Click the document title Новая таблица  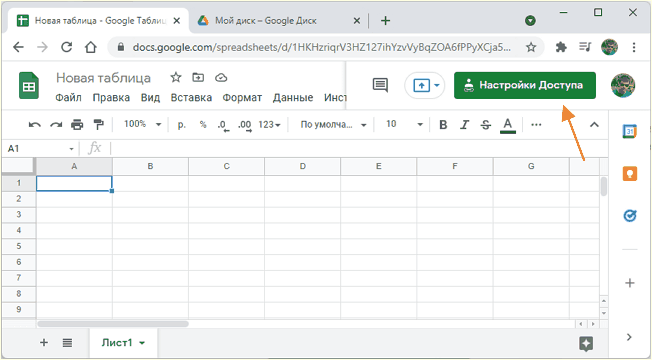[x=103, y=78]
